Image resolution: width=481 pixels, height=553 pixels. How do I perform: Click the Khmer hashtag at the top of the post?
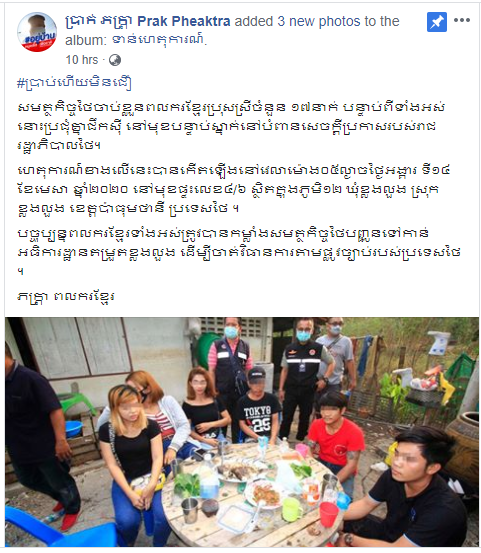click(x=74, y=83)
